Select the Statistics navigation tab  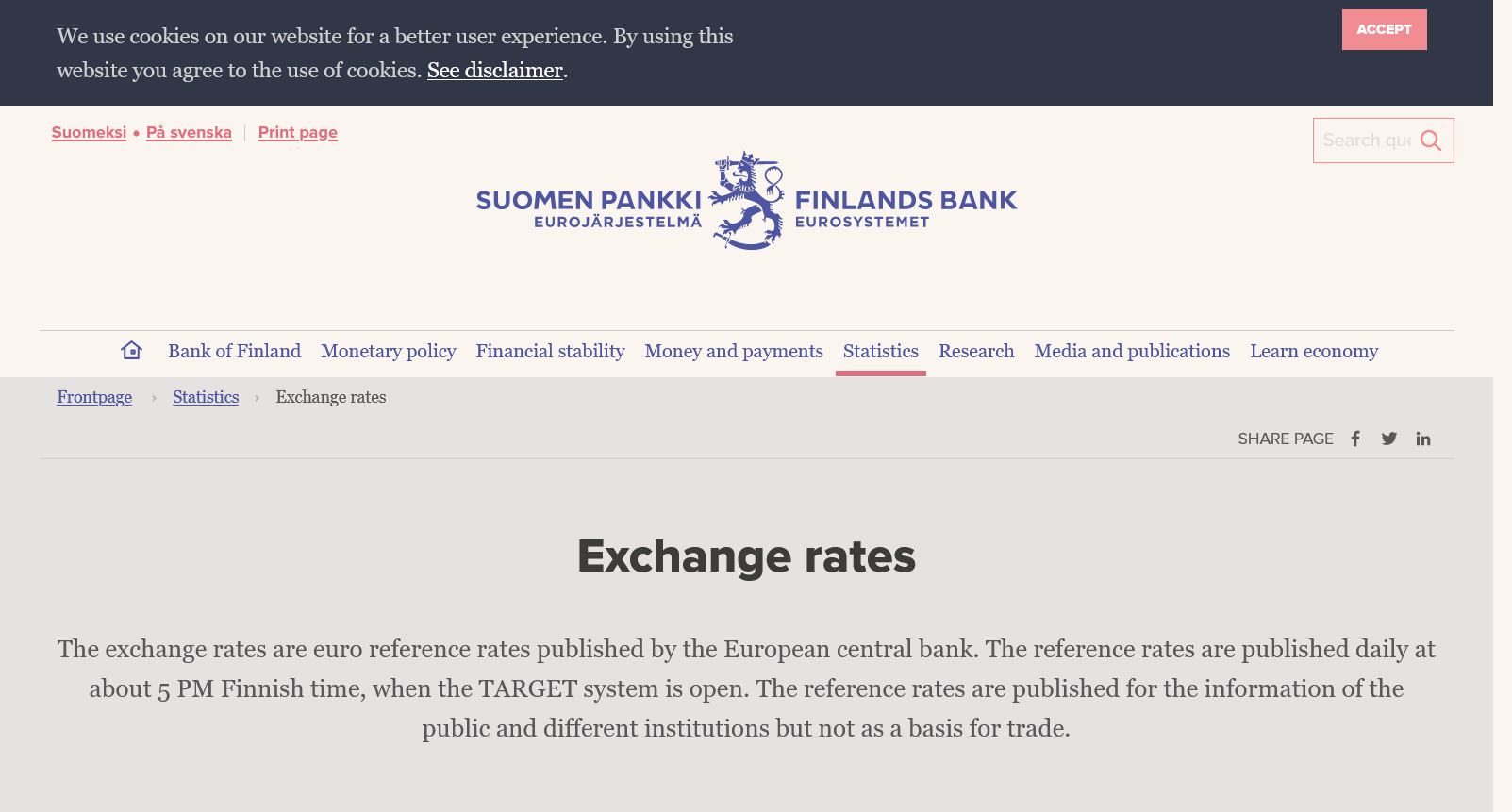point(880,351)
